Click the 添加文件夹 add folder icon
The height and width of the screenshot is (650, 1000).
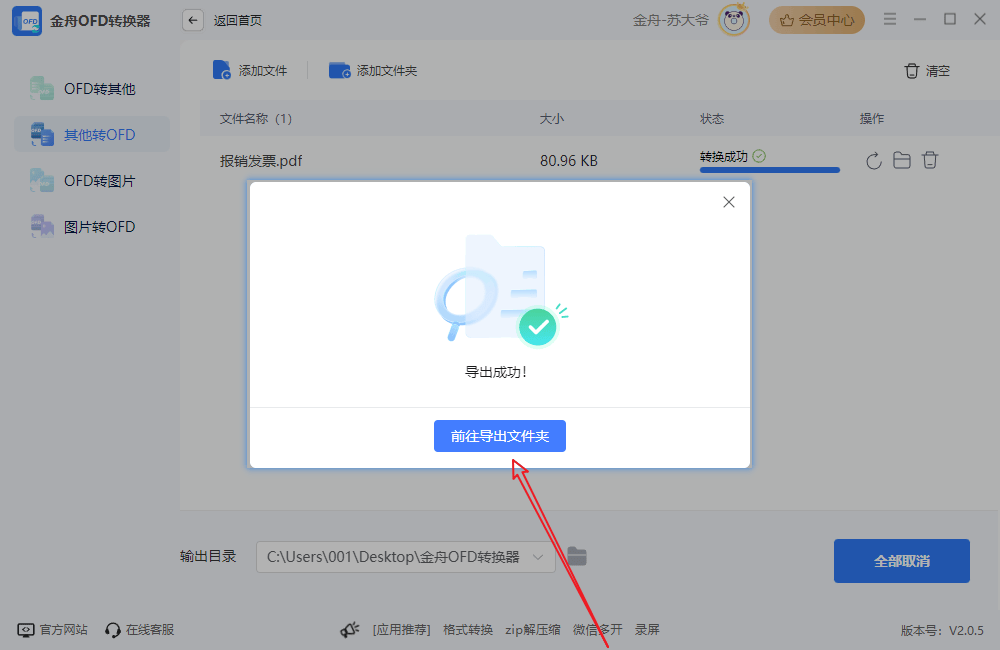[340, 70]
